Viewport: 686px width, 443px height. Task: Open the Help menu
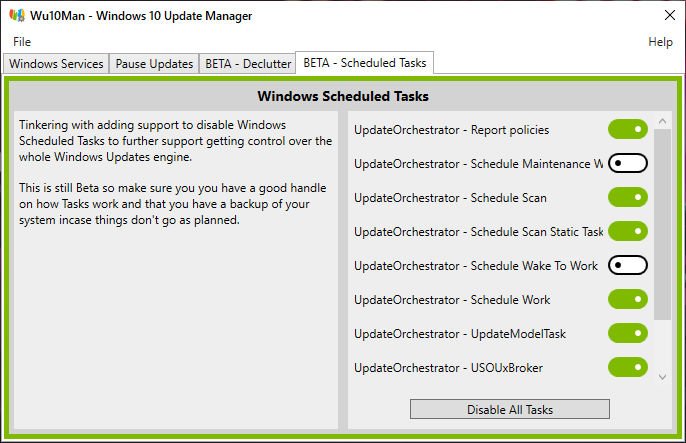pyautogui.click(x=660, y=42)
